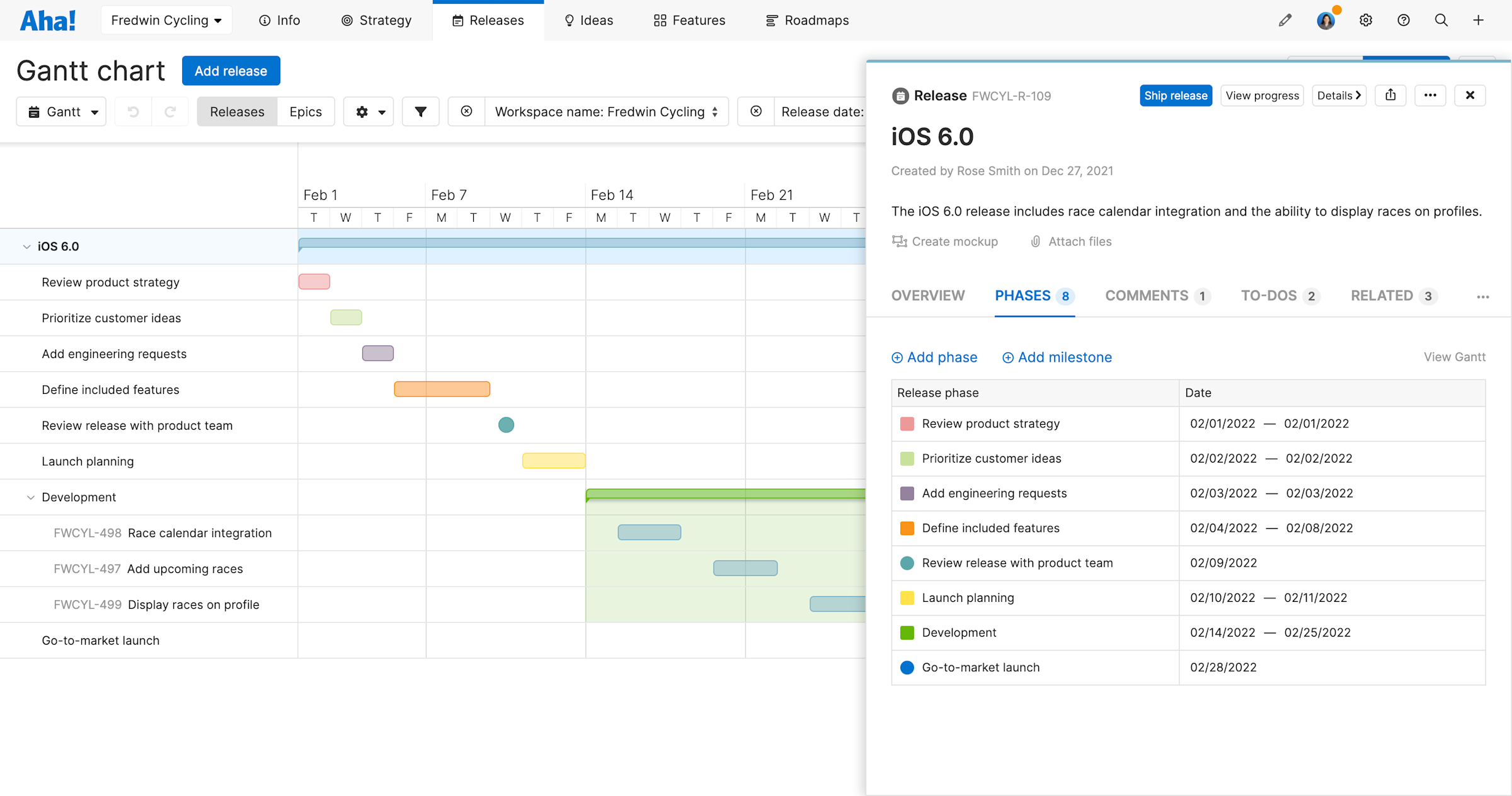Image resolution: width=1512 pixels, height=796 pixels.
Task: Click the Create mockup icon in the drawer
Action: (900, 241)
